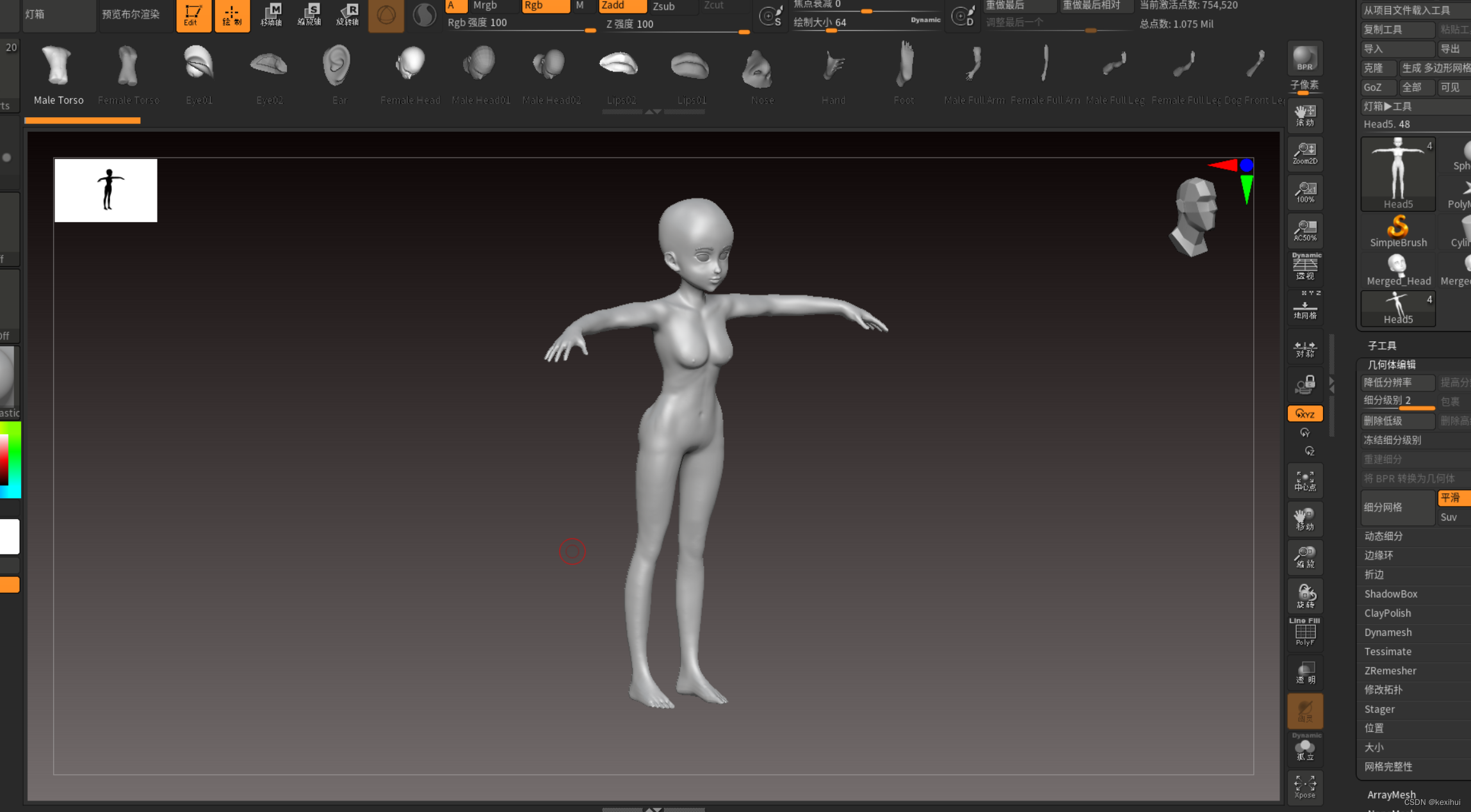Click the Xpose icon
1471x812 pixels.
pyautogui.click(x=1304, y=786)
